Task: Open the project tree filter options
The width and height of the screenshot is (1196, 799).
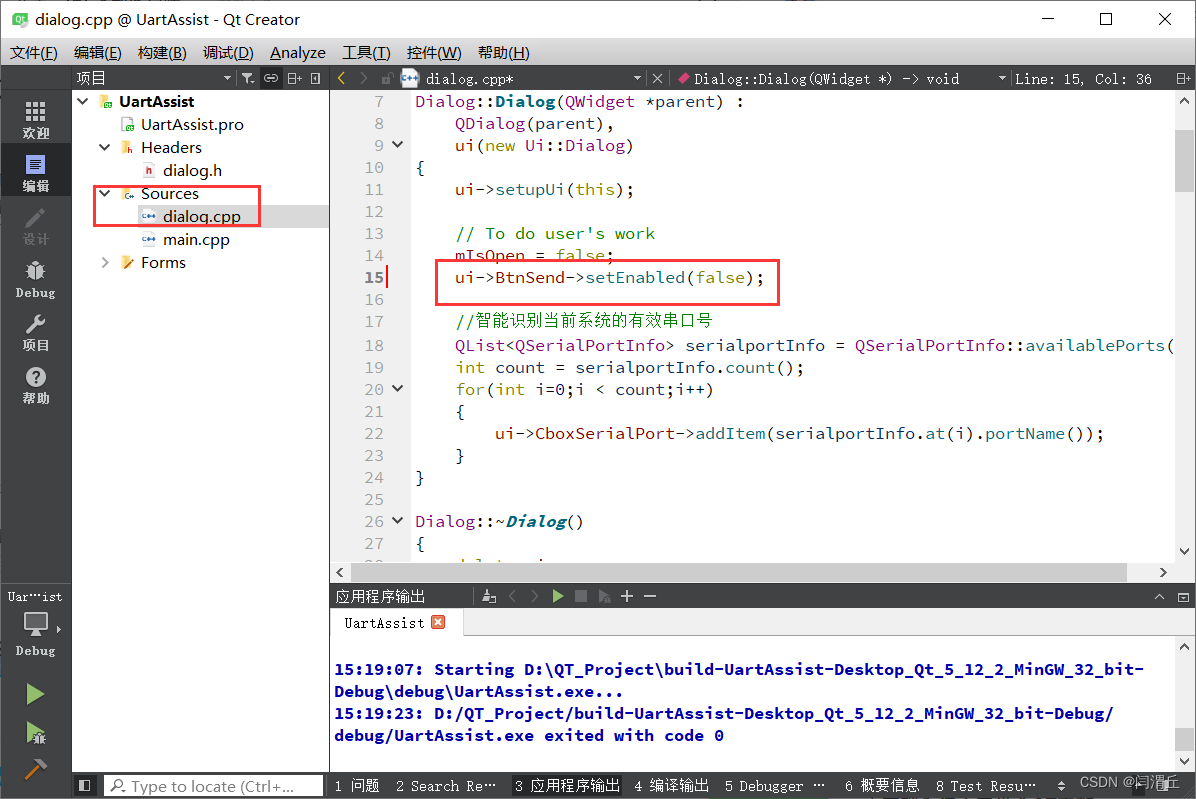Action: pos(247,78)
